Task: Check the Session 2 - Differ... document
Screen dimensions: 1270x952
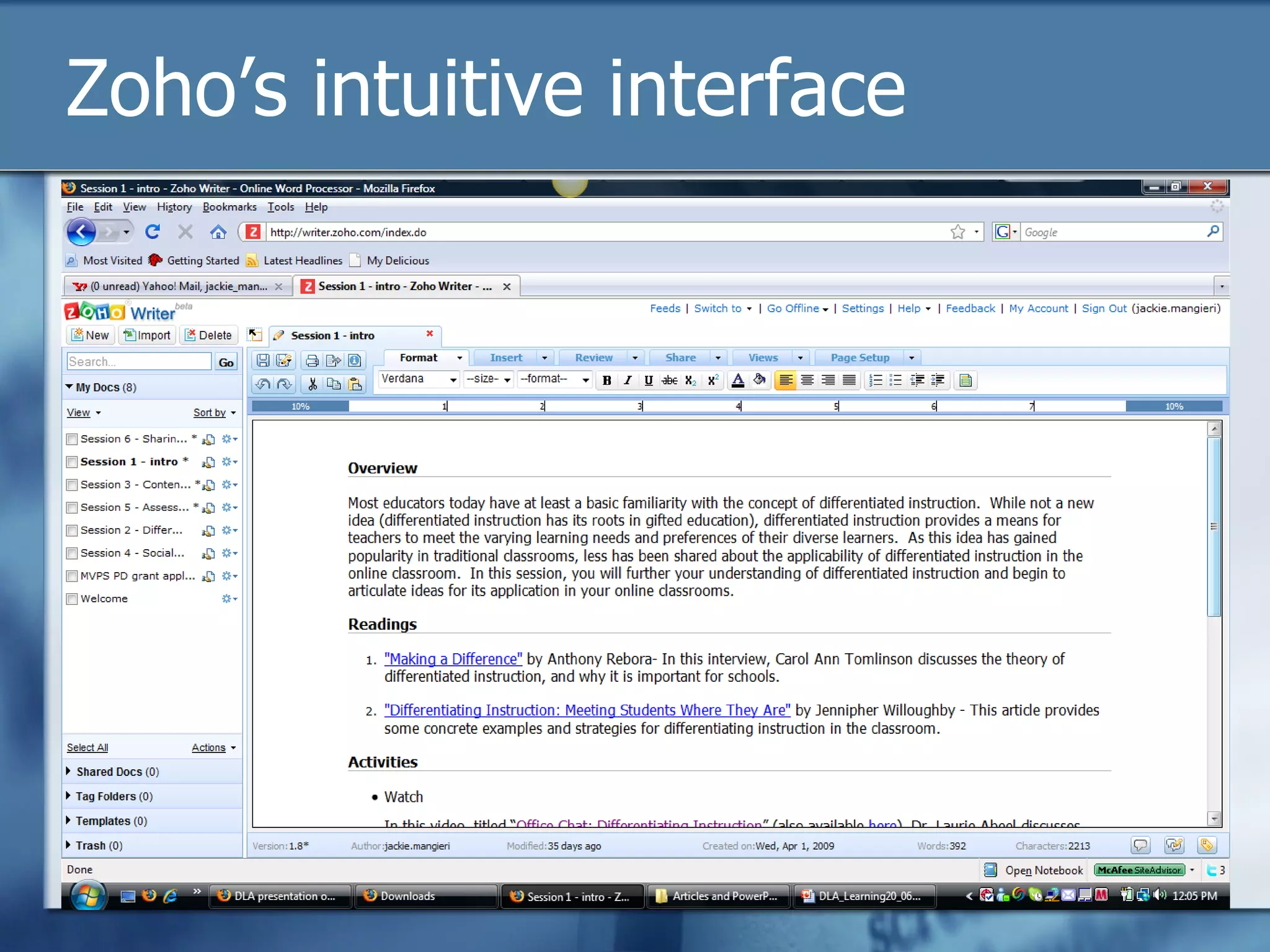Action: pyautogui.click(x=72, y=531)
